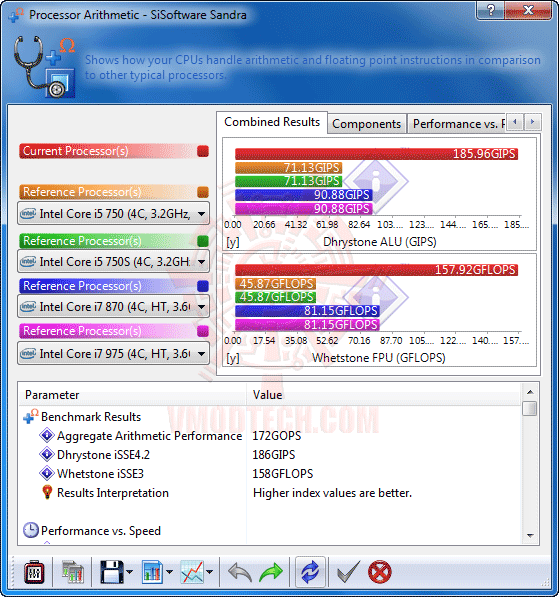Select the Benchmark Results tree item
This screenshot has width=559, height=597.
(91, 417)
